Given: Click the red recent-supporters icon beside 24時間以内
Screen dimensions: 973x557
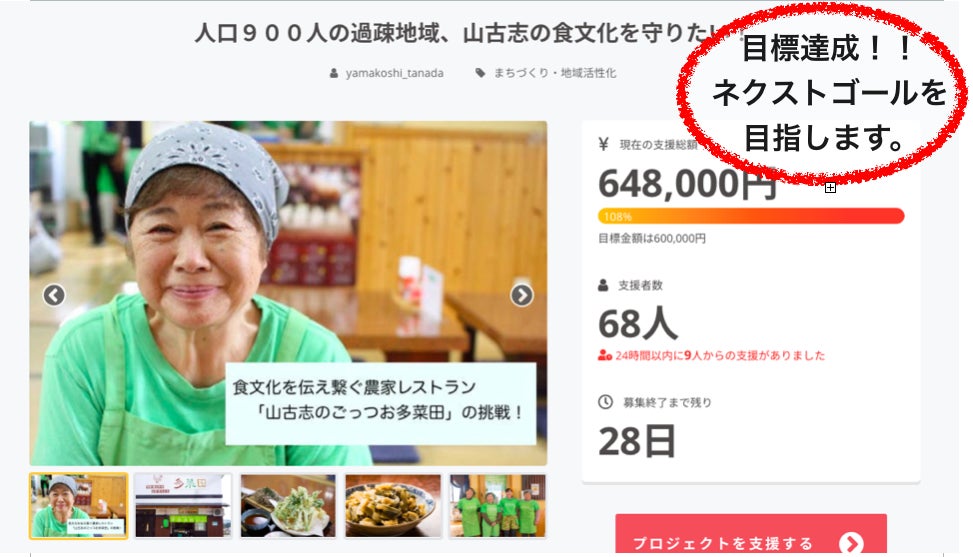Looking at the screenshot, I should (x=605, y=355).
